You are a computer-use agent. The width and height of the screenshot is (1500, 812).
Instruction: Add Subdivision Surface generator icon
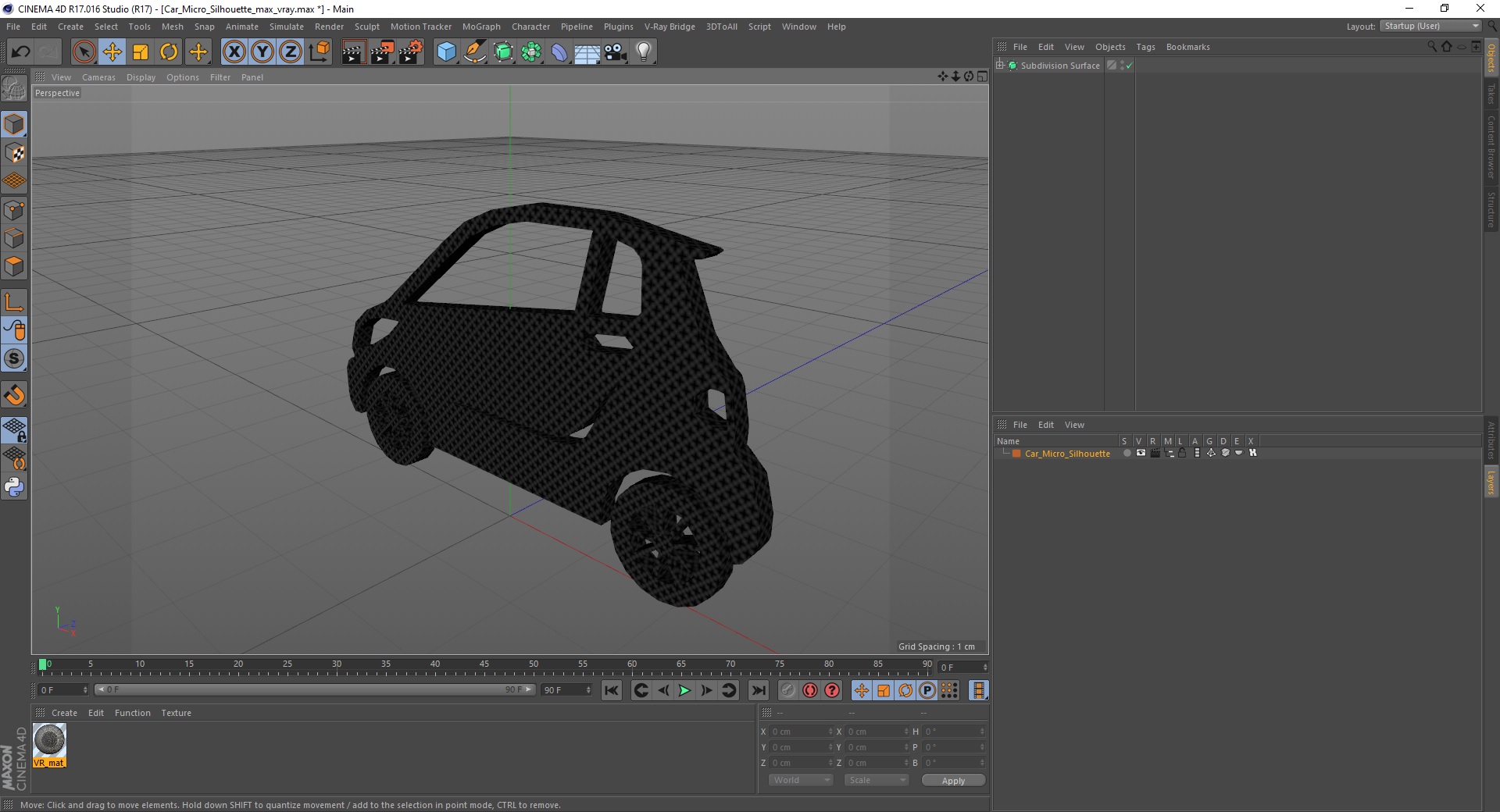click(503, 52)
